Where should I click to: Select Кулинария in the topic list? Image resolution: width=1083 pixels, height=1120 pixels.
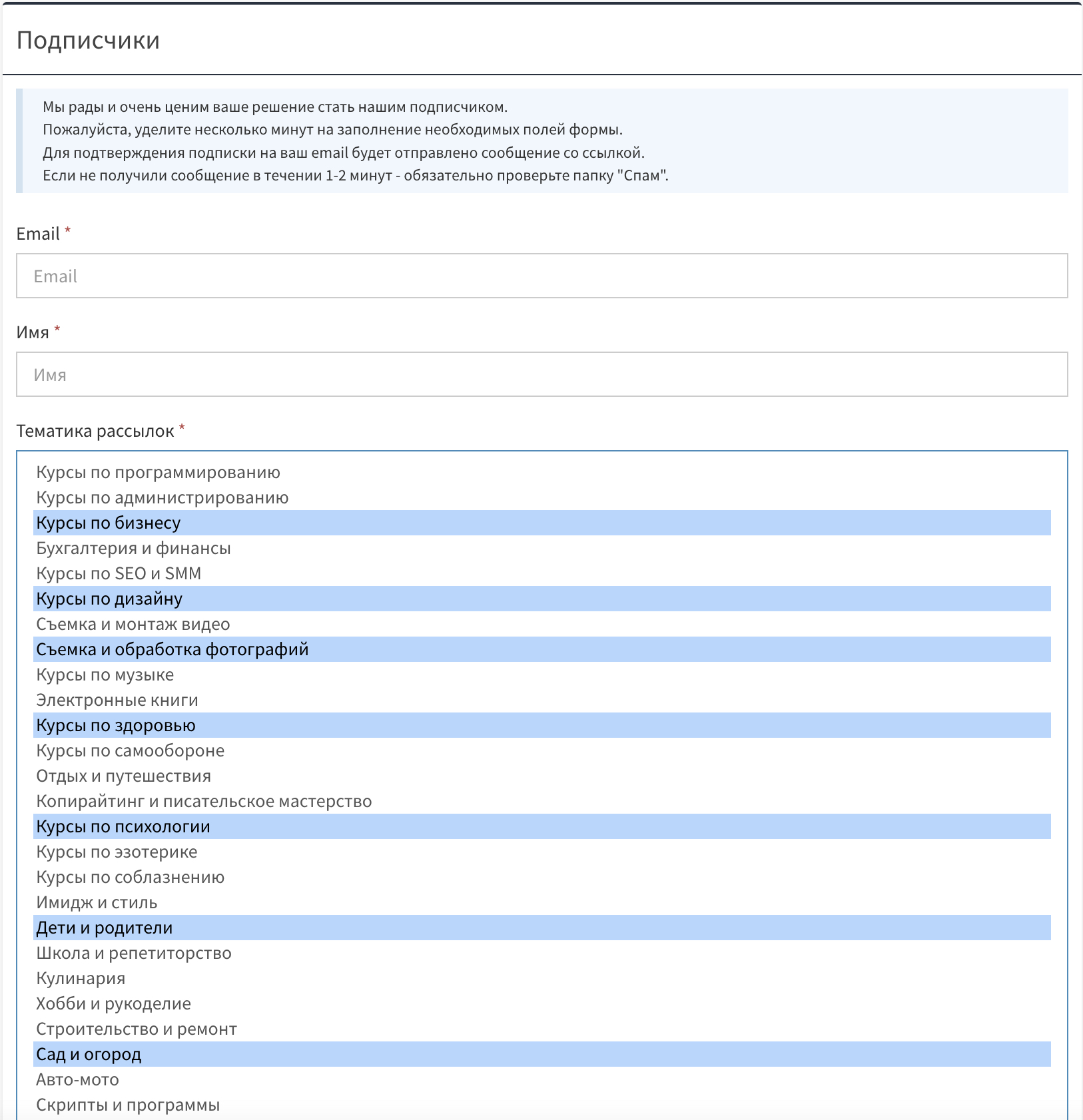pyautogui.click(x=81, y=978)
